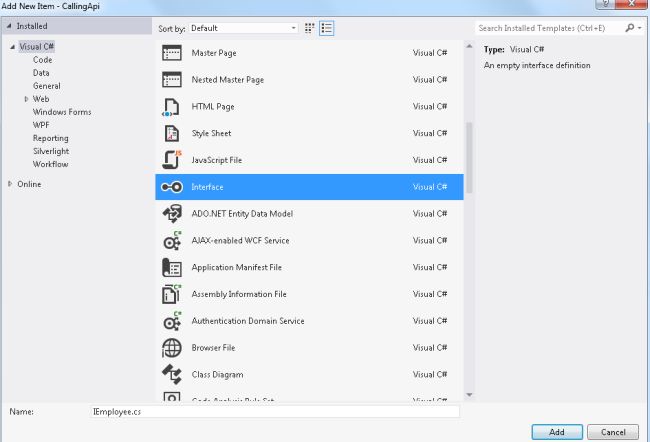Select the Workflow category
Screen dimensions: 650x442
tap(51, 164)
